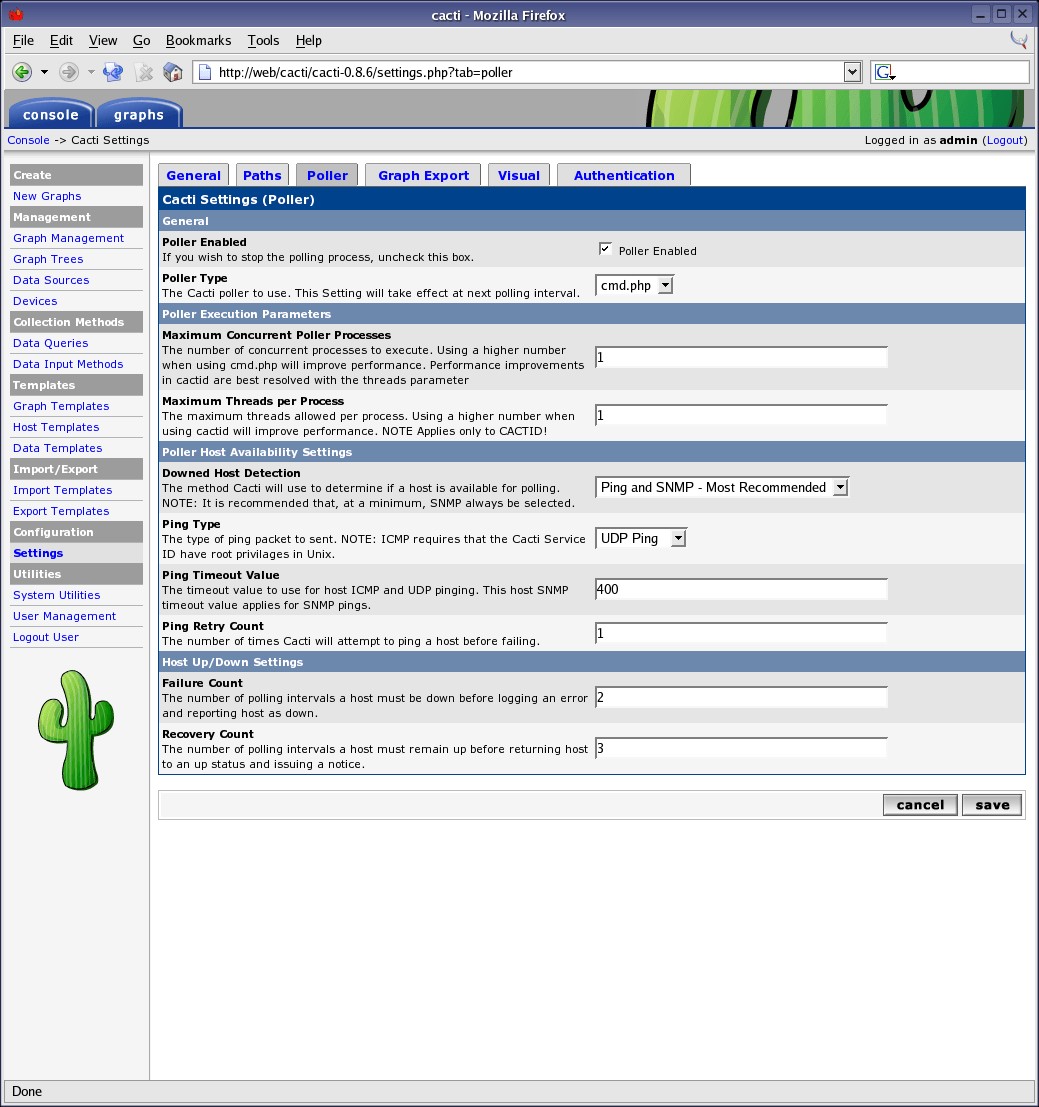1039x1107 pixels.
Task: Expand the address bar URL dropdown
Action: (852, 72)
